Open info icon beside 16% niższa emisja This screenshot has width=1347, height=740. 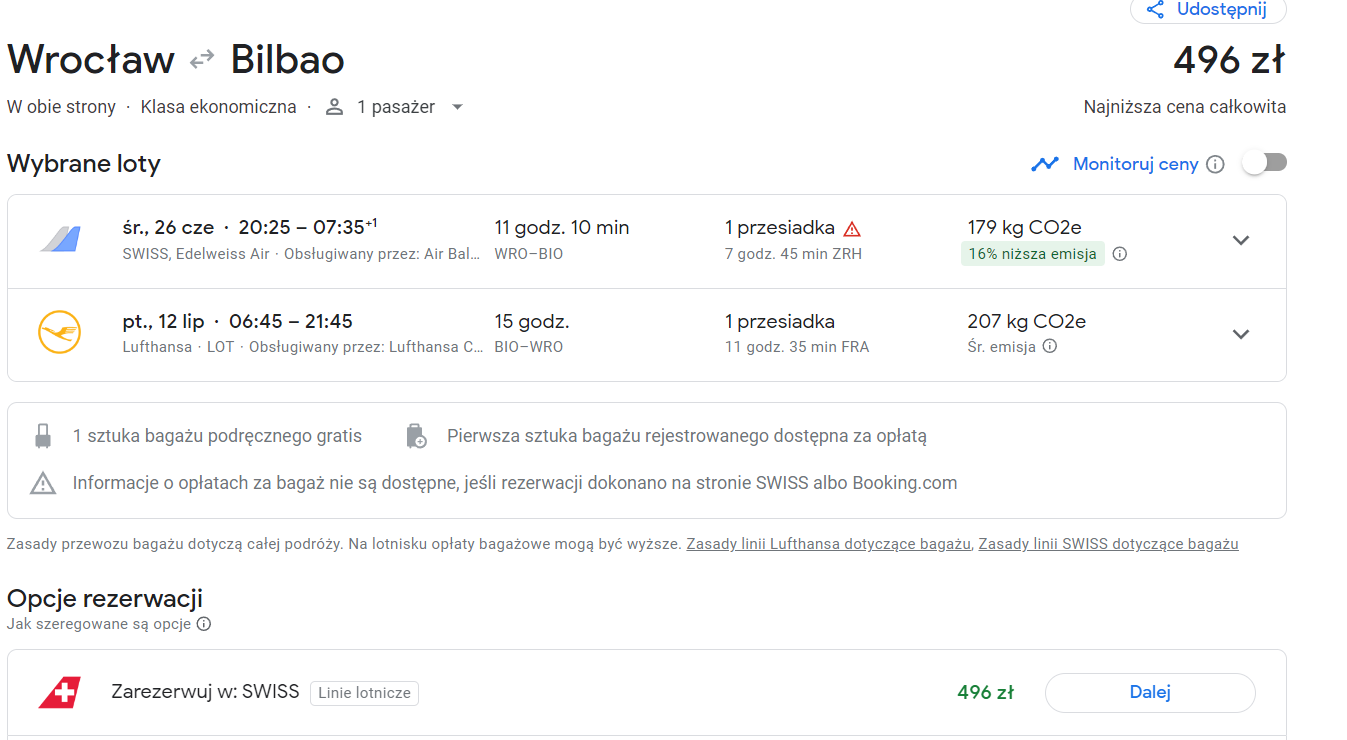[x=1120, y=254]
